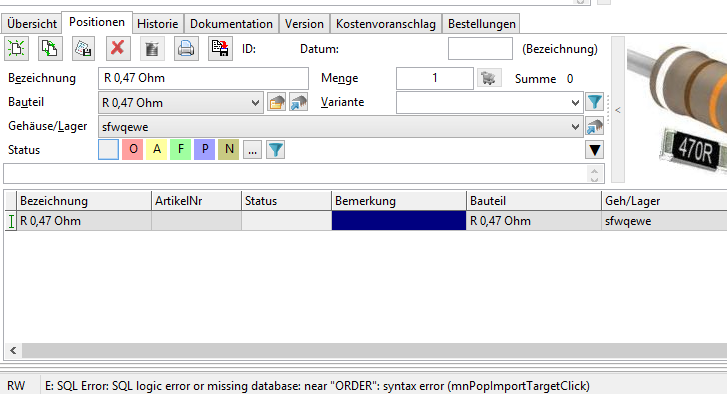Open the Bestellungen tab
Viewport: 727px width, 394px height.
click(x=482, y=24)
